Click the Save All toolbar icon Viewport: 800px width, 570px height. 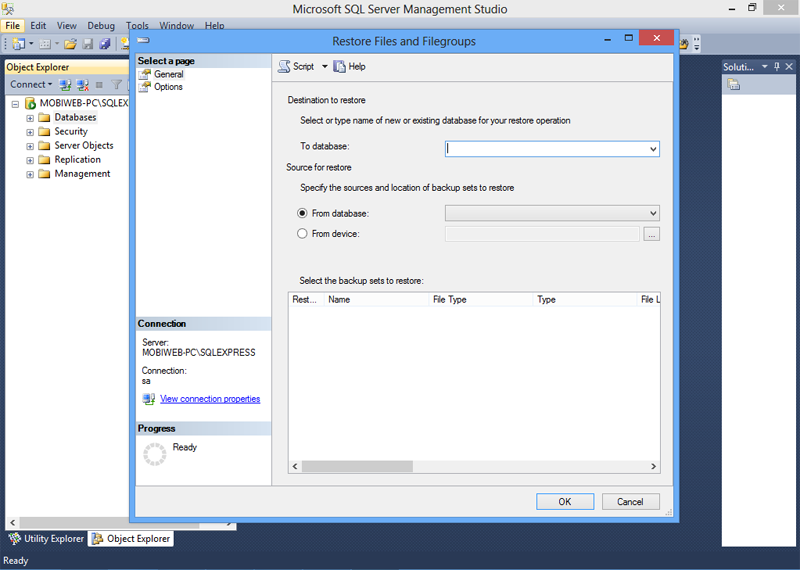pyautogui.click(x=105, y=44)
